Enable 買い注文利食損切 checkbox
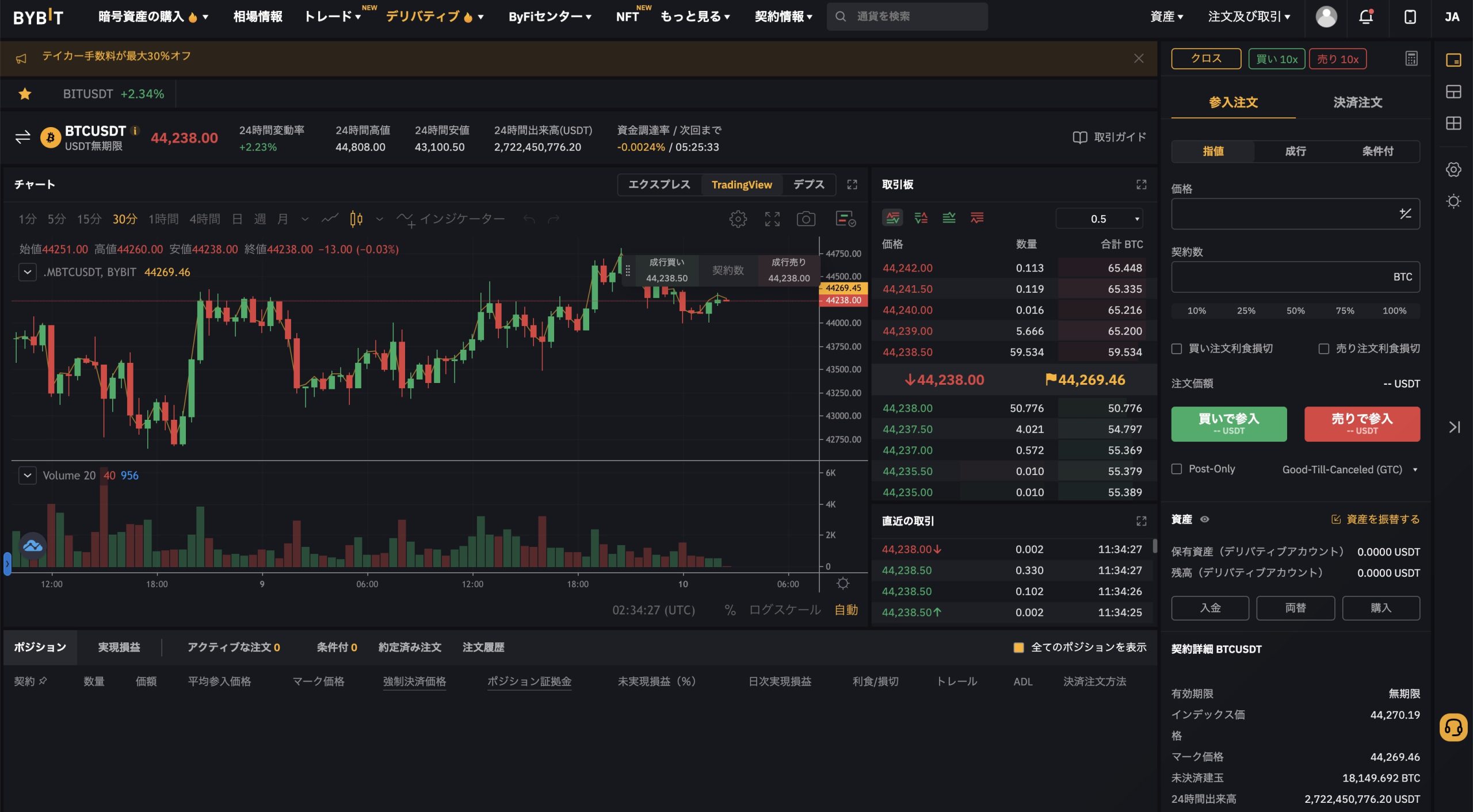Viewport: 1473px width, 812px height. point(1177,348)
